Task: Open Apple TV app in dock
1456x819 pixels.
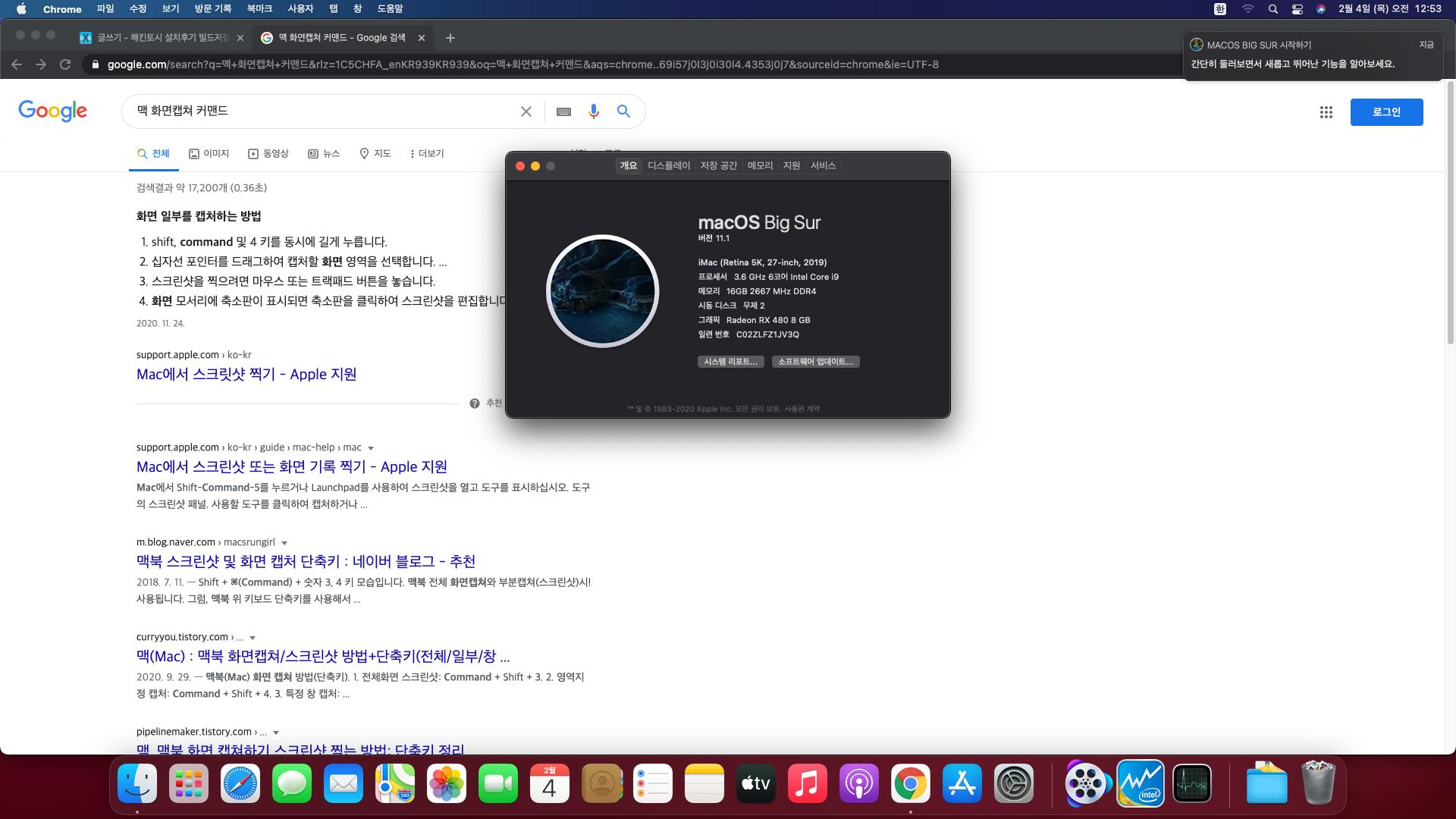Action: (756, 783)
